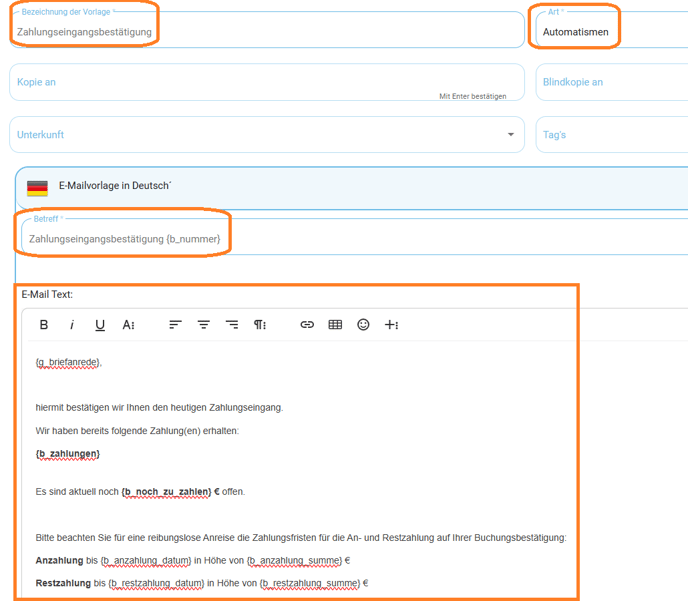Click the line 'Wir haben bereits folgende Zahlung(en)'

tap(137, 431)
